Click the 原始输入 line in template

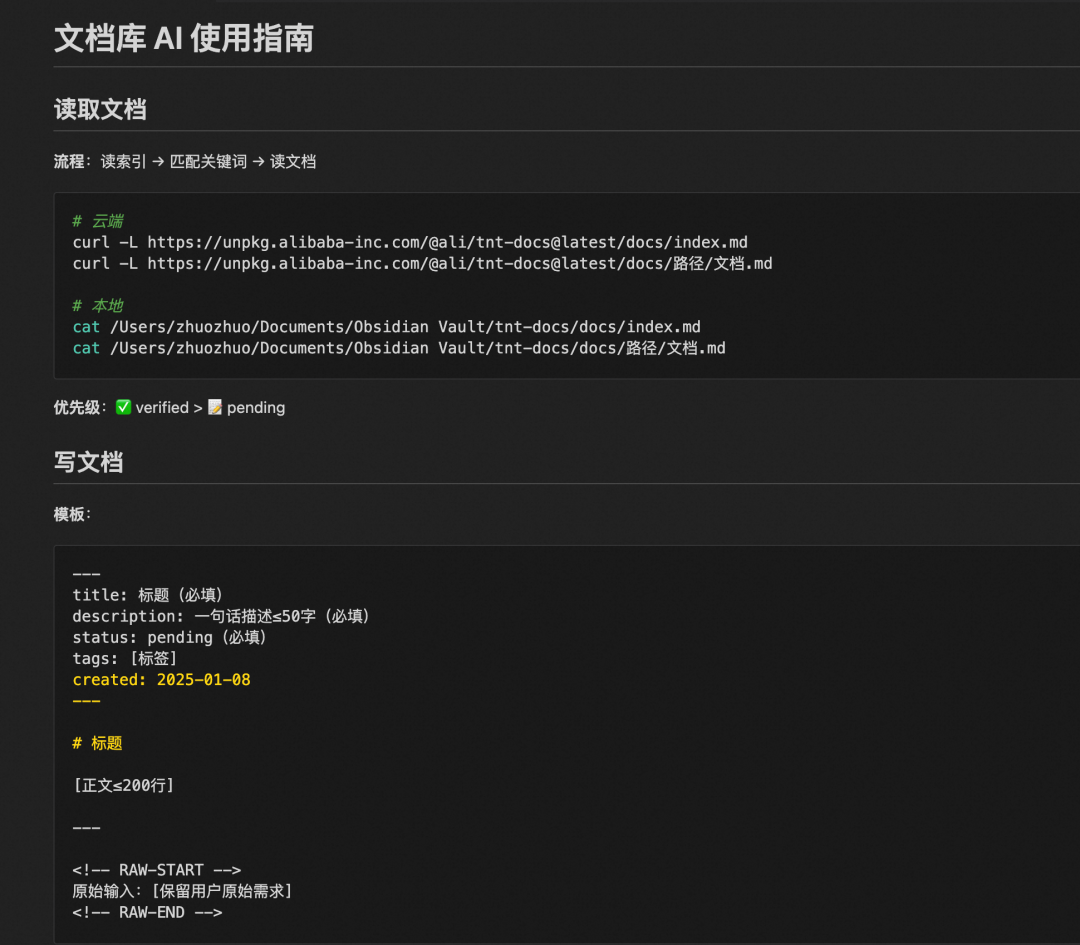coord(183,891)
